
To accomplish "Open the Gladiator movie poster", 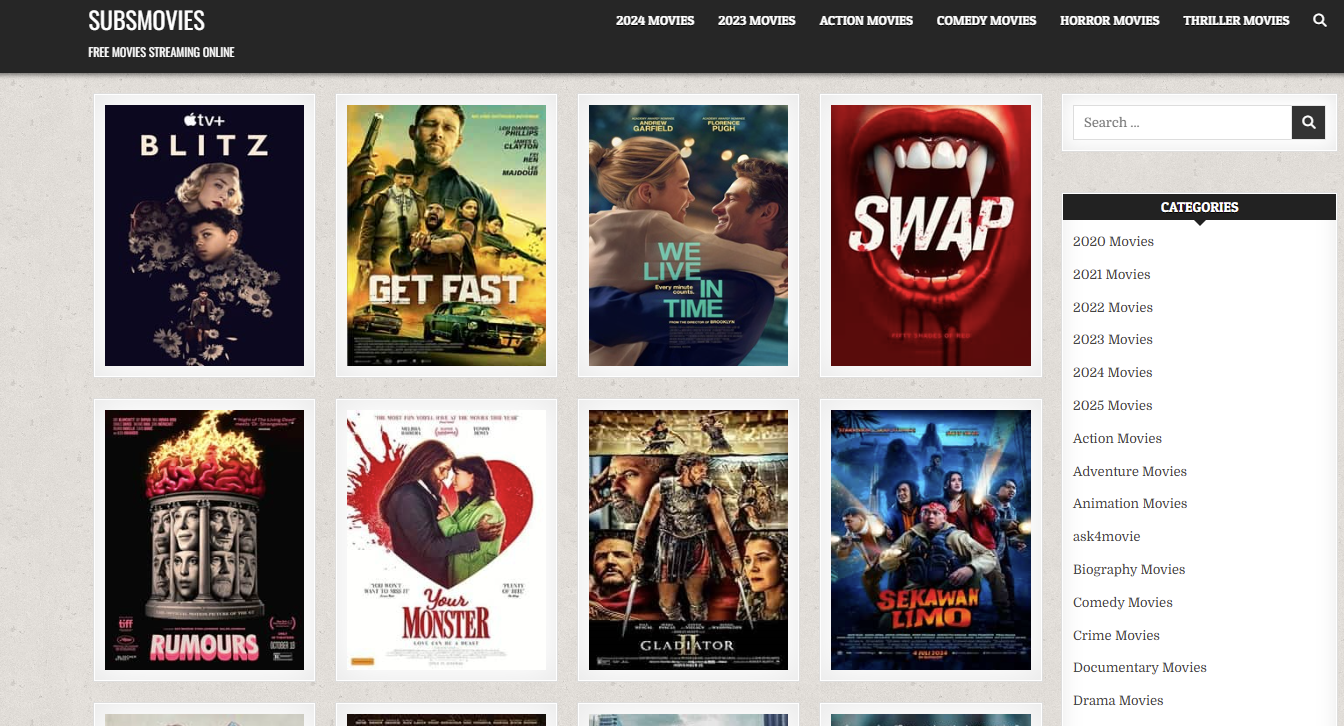I will (688, 540).
